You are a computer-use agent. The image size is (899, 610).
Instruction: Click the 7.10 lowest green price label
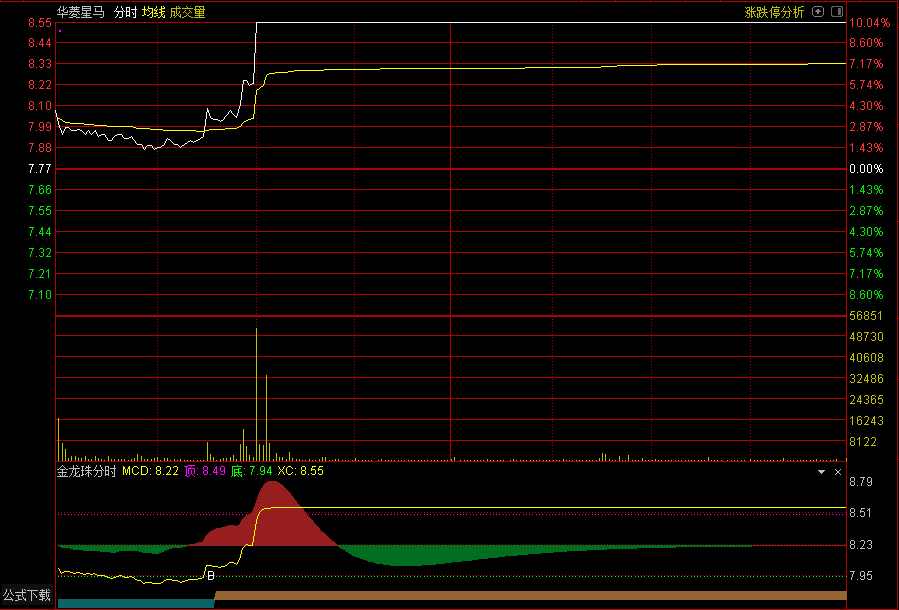tap(40, 295)
